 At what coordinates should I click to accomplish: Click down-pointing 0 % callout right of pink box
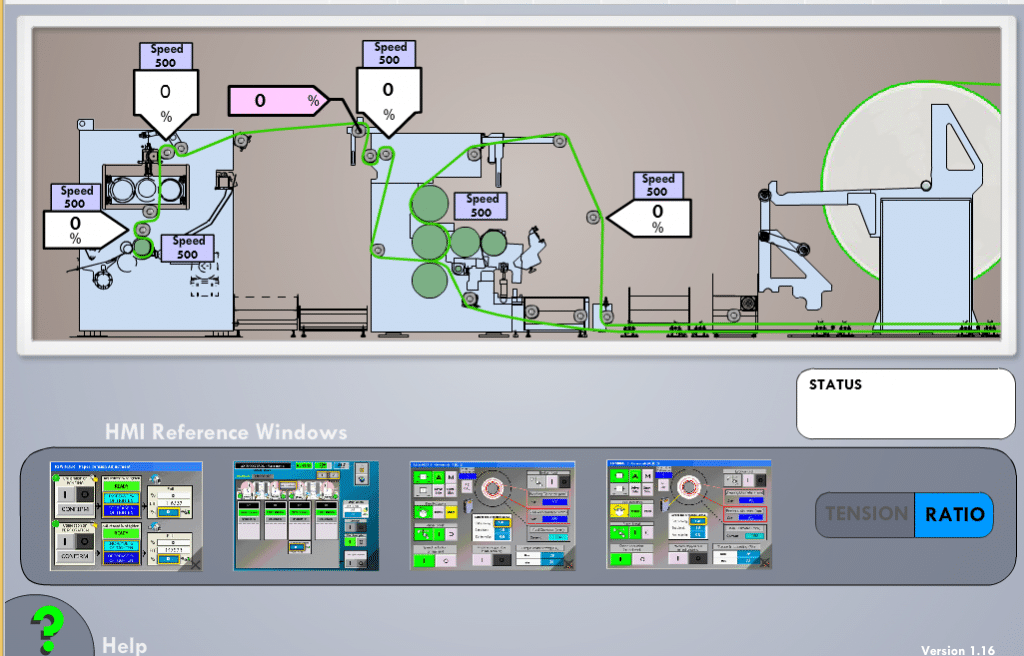tap(388, 95)
